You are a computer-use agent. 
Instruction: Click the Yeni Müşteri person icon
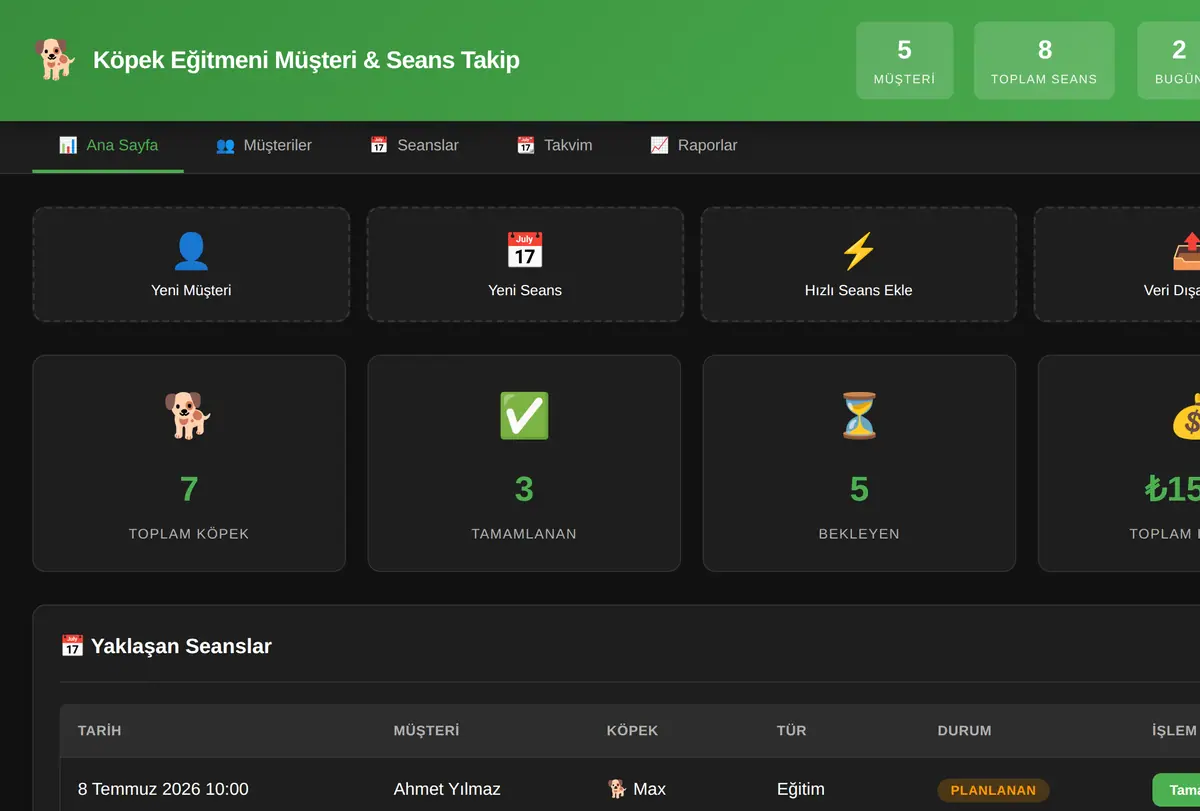click(191, 251)
